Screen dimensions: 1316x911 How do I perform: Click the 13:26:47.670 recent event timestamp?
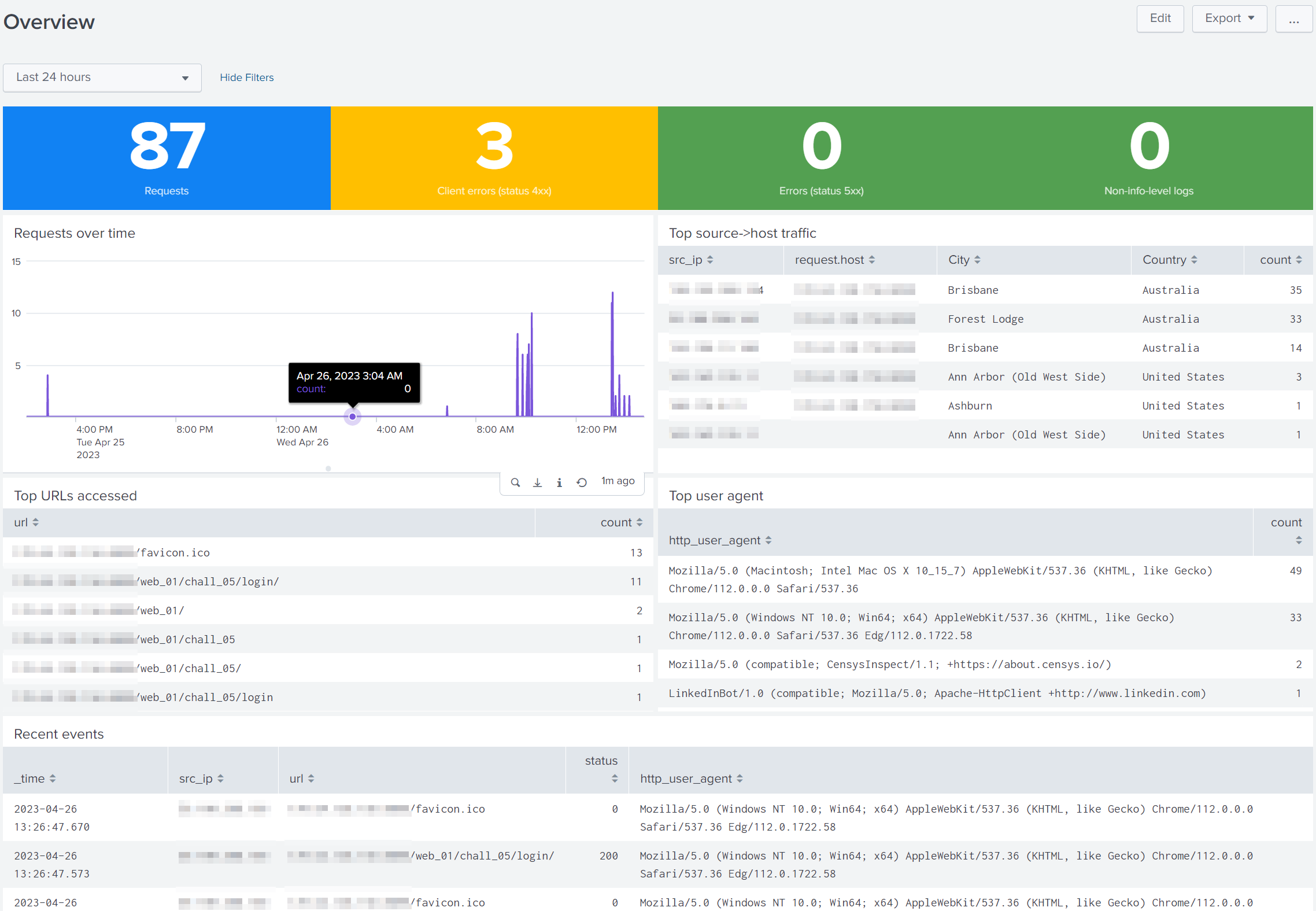51,818
